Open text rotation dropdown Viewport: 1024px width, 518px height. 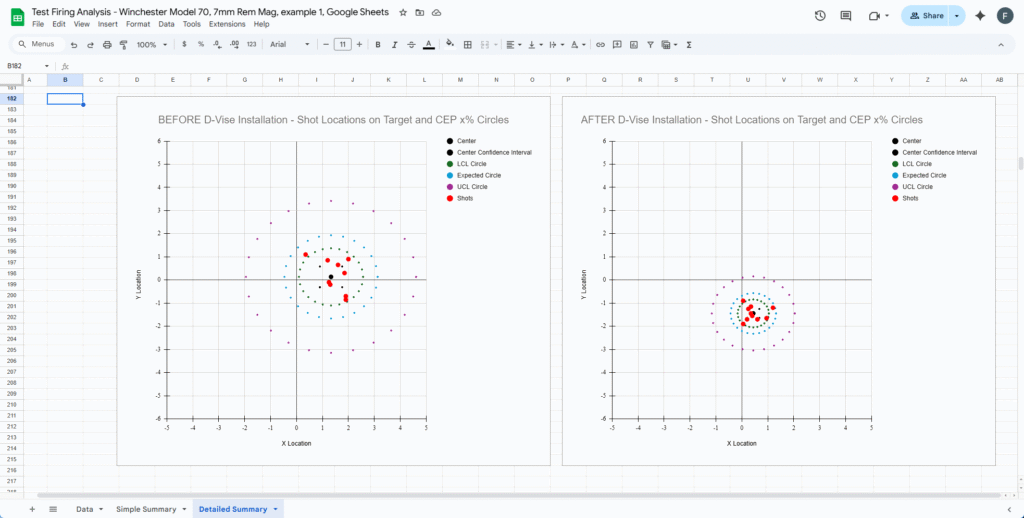click(577, 44)
